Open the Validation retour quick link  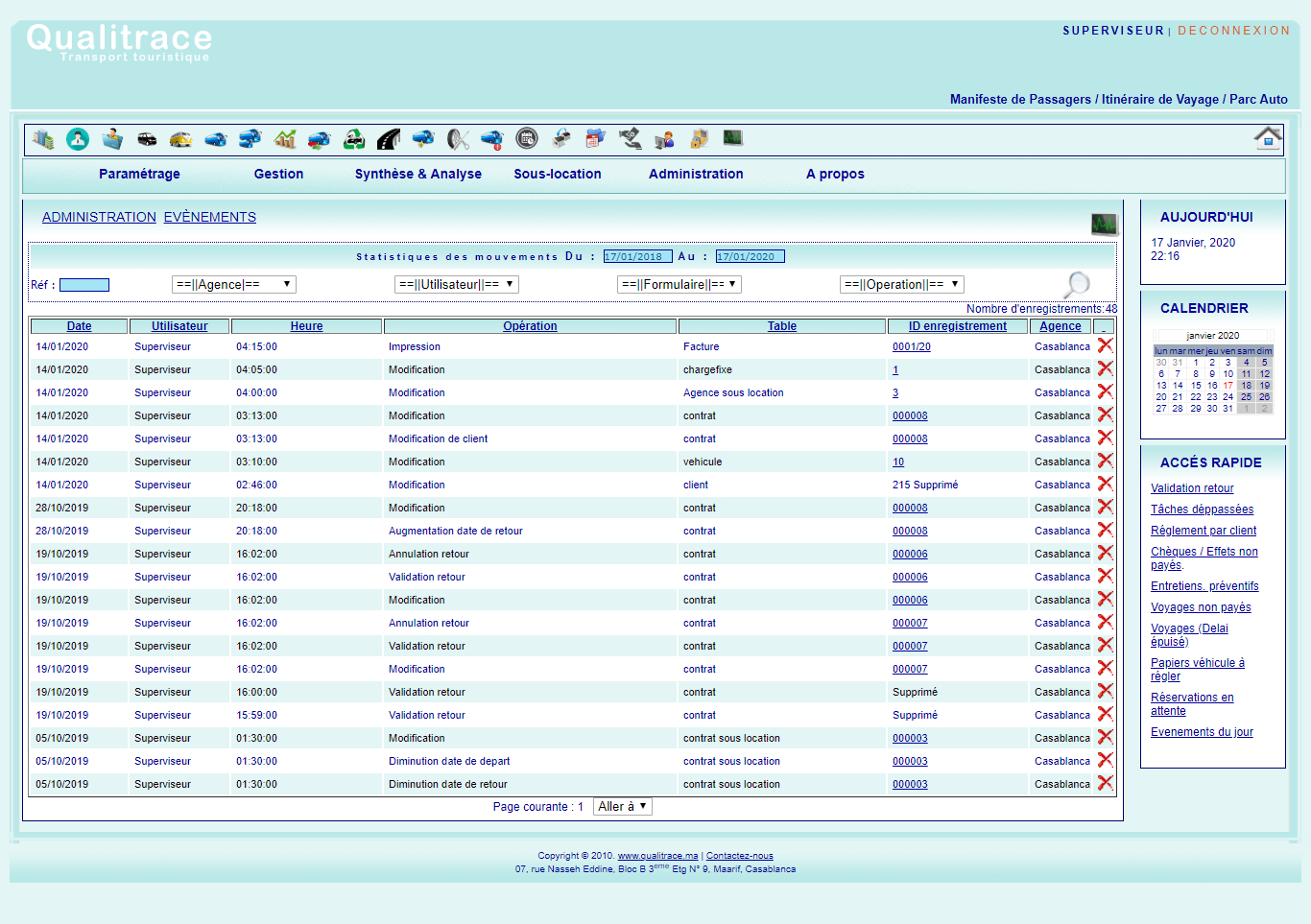(1192, 488)
